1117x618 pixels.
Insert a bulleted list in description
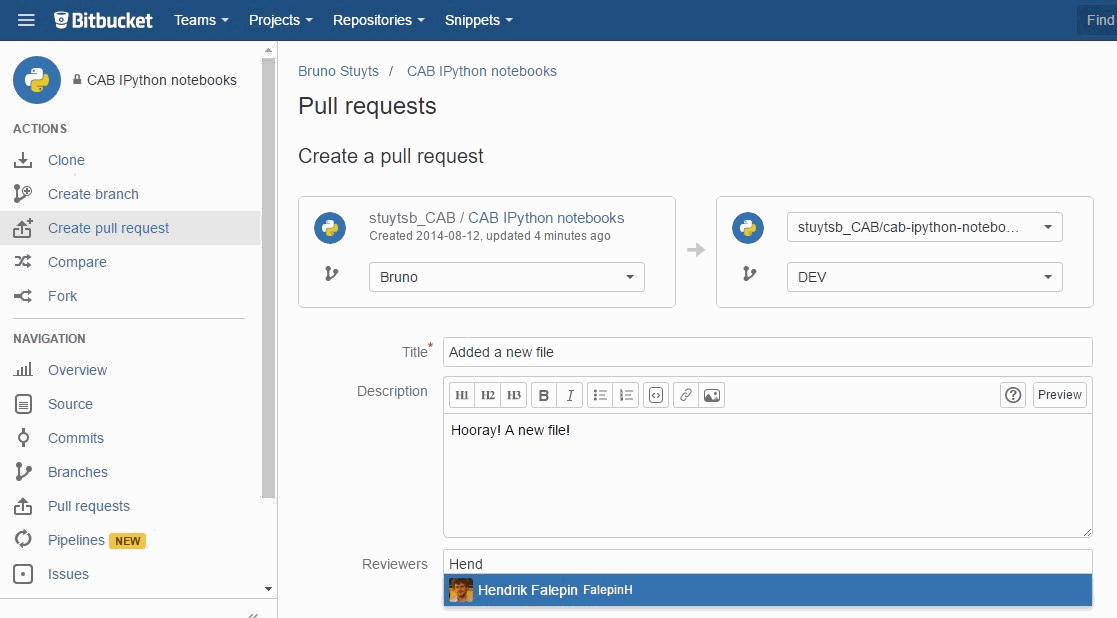coord(600,395)
